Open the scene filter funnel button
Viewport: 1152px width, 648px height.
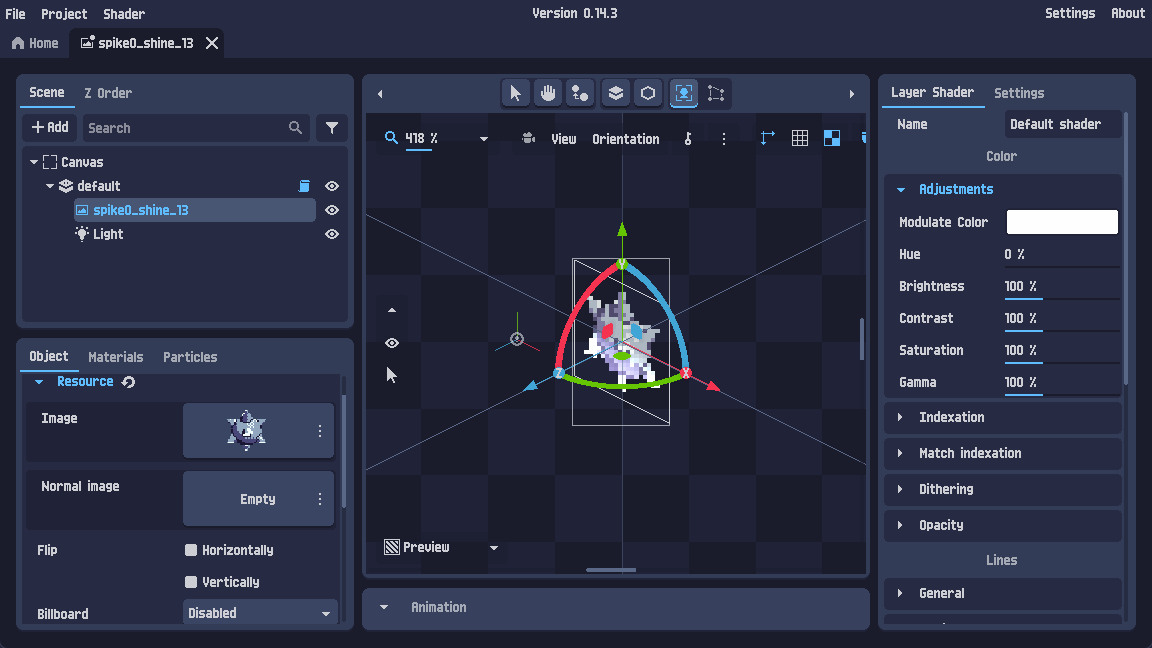[332, 128]
